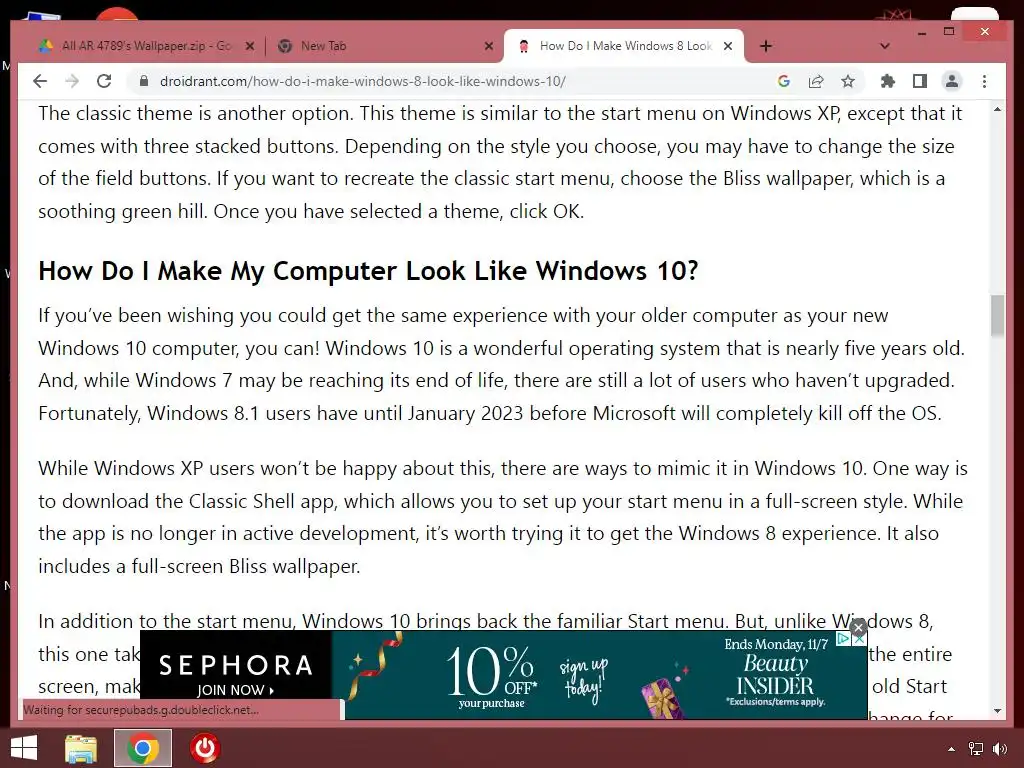The height and width of the screenshot is (768, 1024).
Task: Switch to All AR 4789's Wallpaper.zip tab
Action: click(145, 46)
